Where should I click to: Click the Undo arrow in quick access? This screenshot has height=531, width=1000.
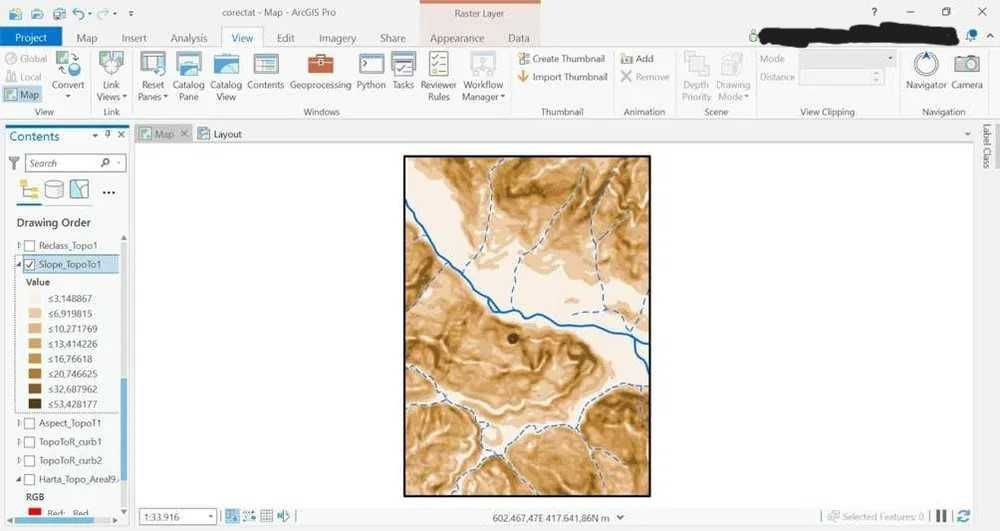[x=78, y=13]
